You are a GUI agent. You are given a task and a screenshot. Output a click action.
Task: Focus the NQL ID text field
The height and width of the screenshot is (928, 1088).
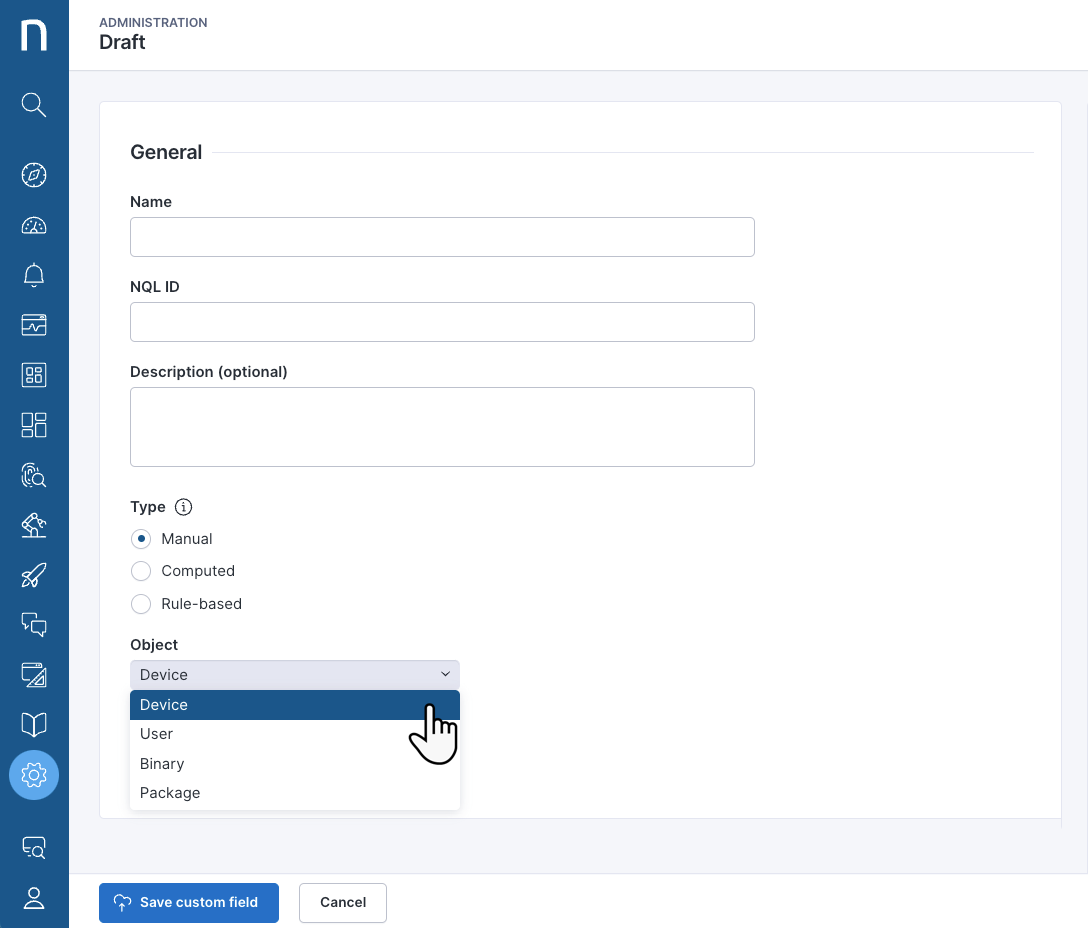(x=442, y=322)
